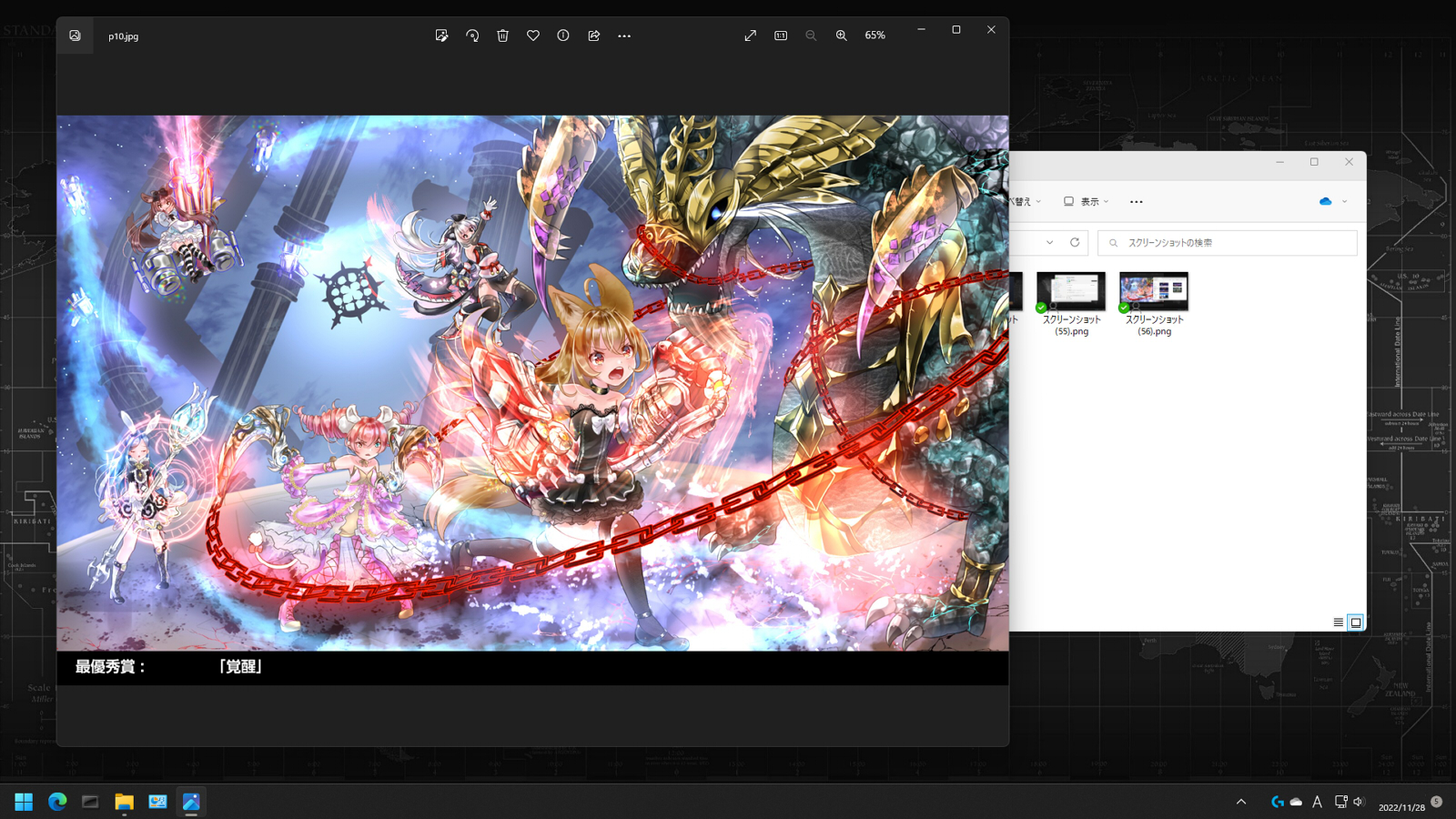Minimize the Photos window

pyautogui.click(x=921, y=30)
